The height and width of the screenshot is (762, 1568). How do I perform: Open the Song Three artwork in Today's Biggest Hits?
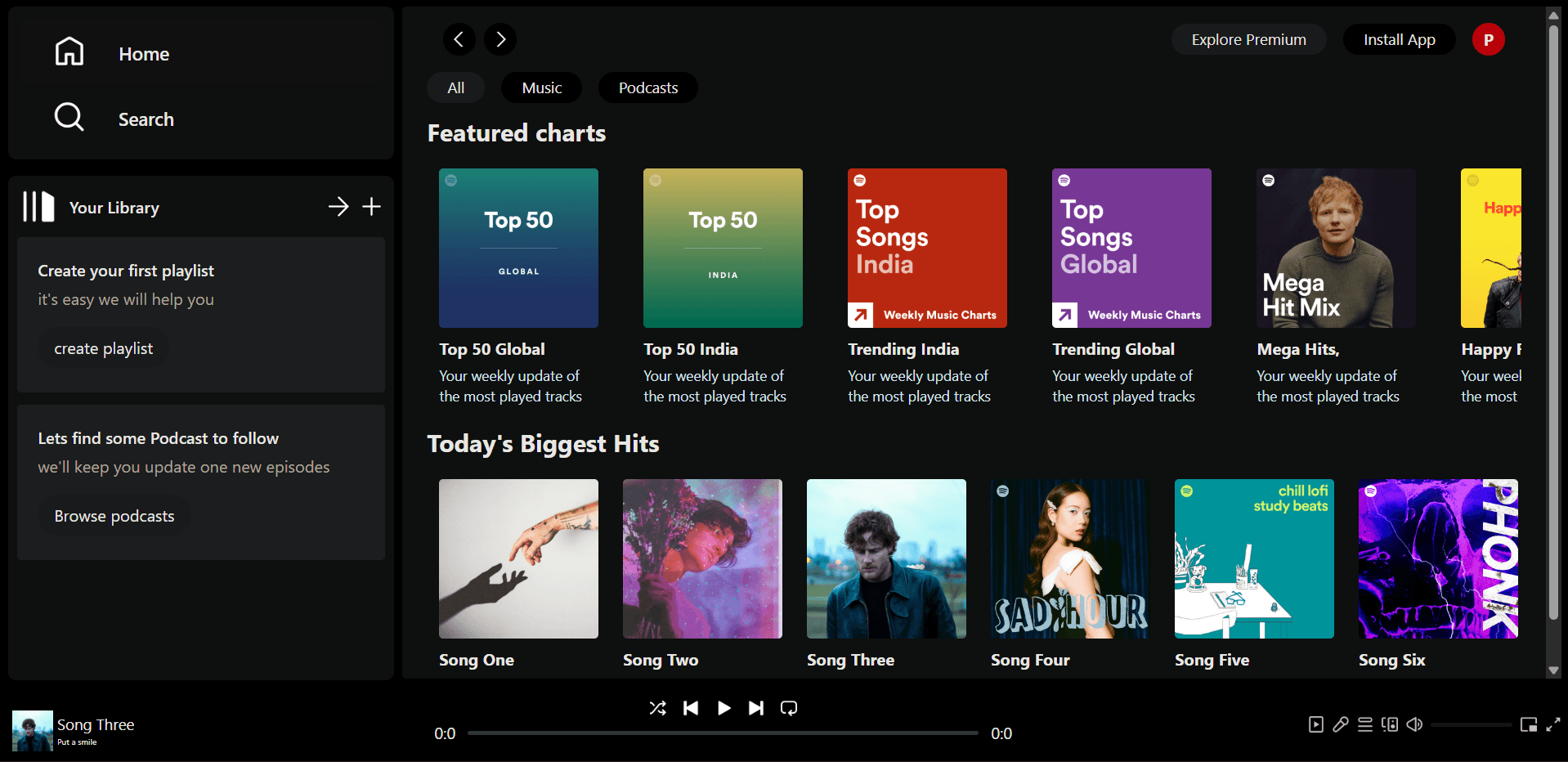click(886, 558)
